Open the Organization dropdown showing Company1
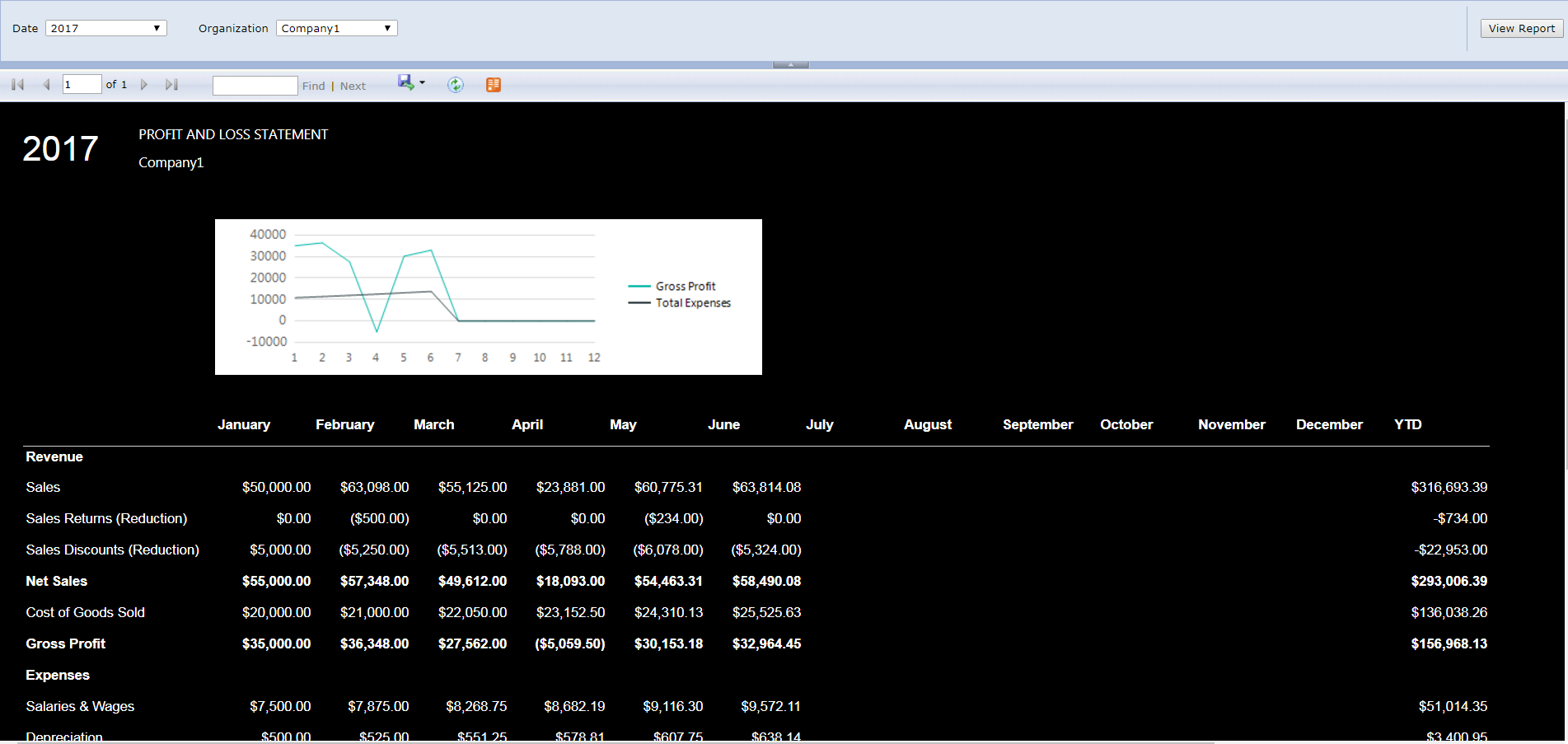 click(x=337, y=28)
